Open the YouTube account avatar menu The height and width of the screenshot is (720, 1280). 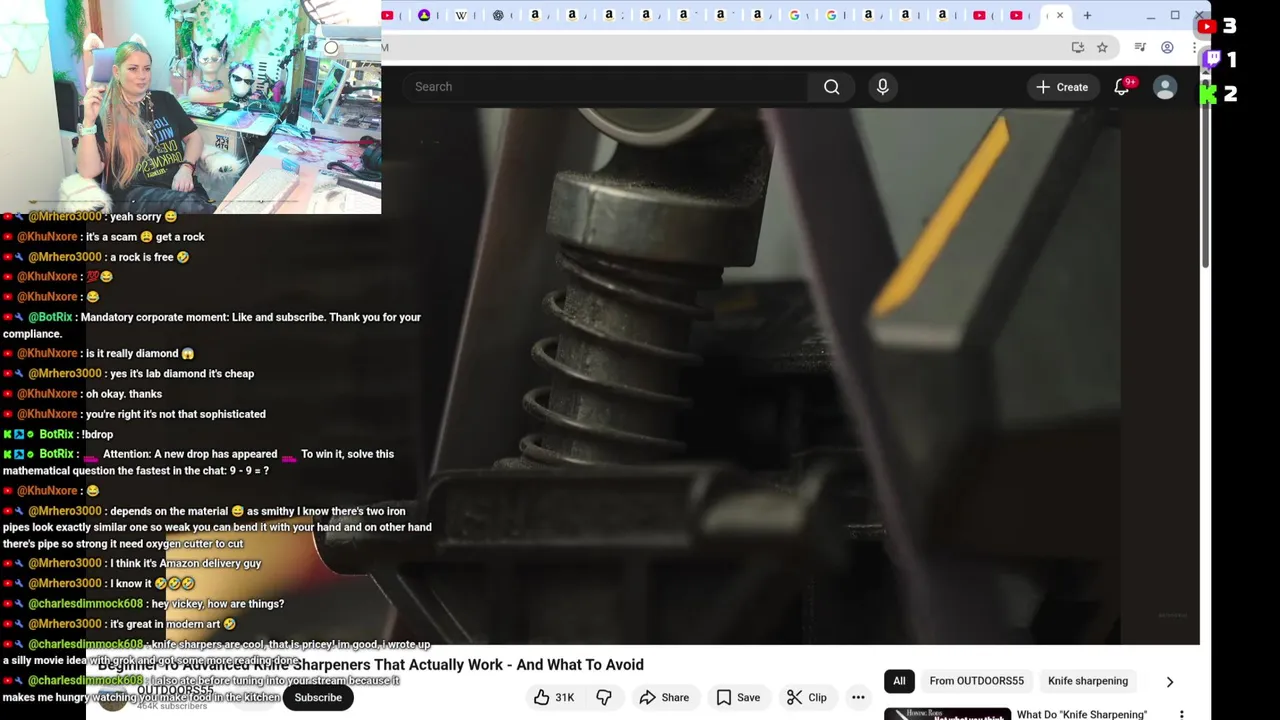click(x=1165, y=87)
